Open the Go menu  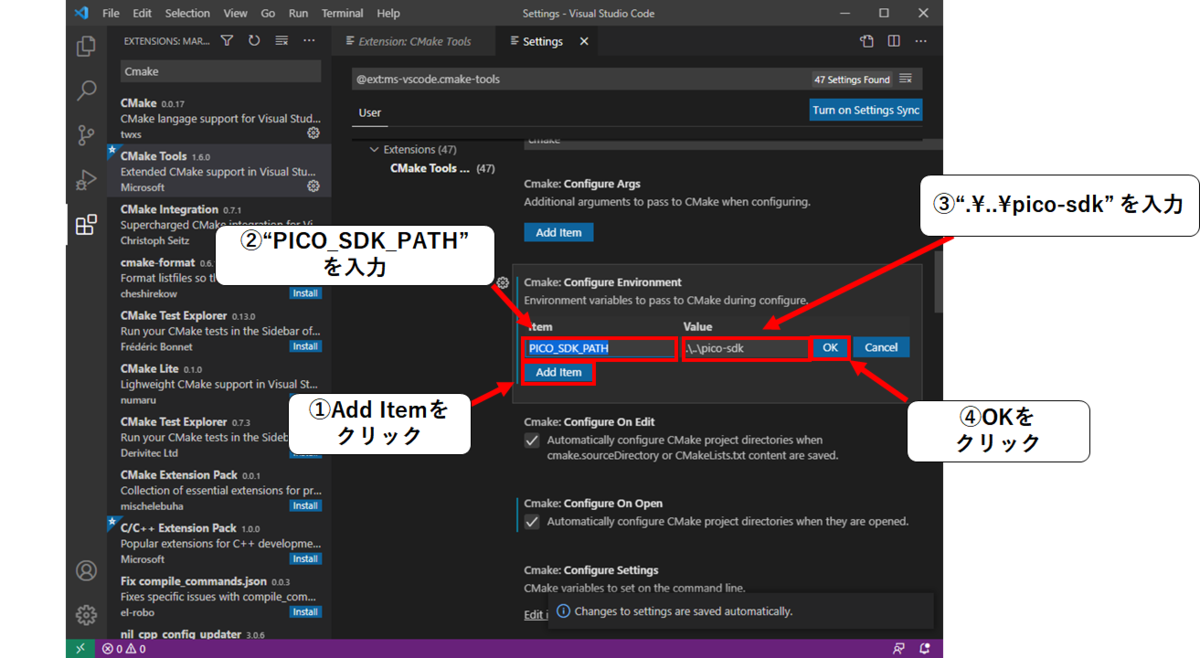(x=268, y=13)
